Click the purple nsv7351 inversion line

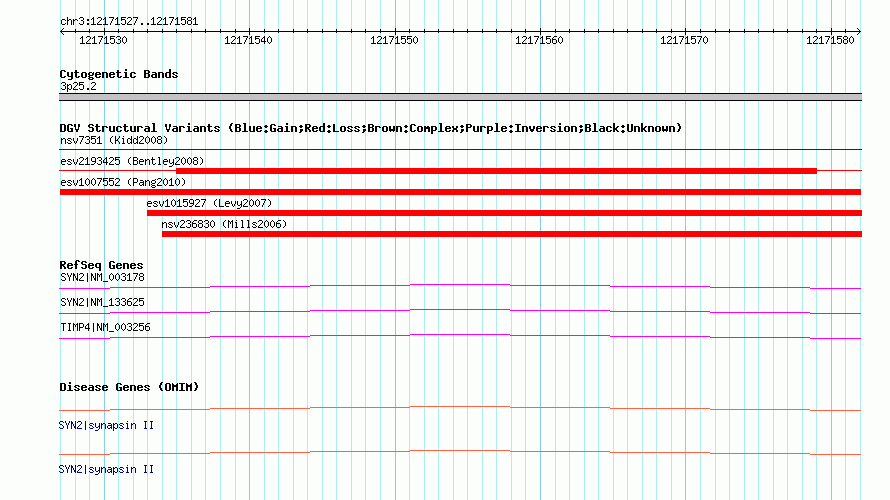pos(460,149)
